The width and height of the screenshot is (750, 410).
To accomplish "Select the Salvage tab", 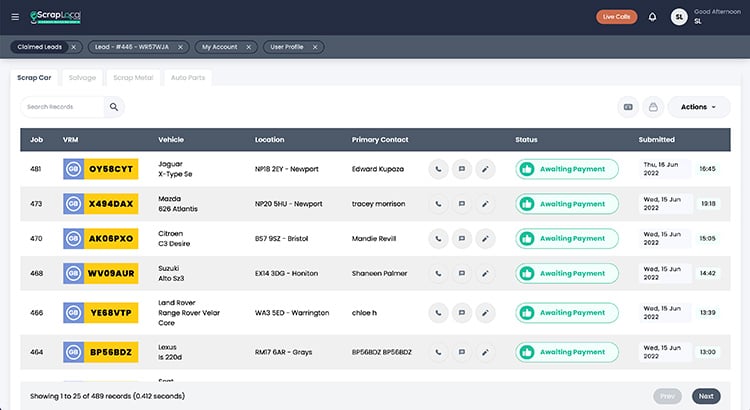I will [82, 78].
